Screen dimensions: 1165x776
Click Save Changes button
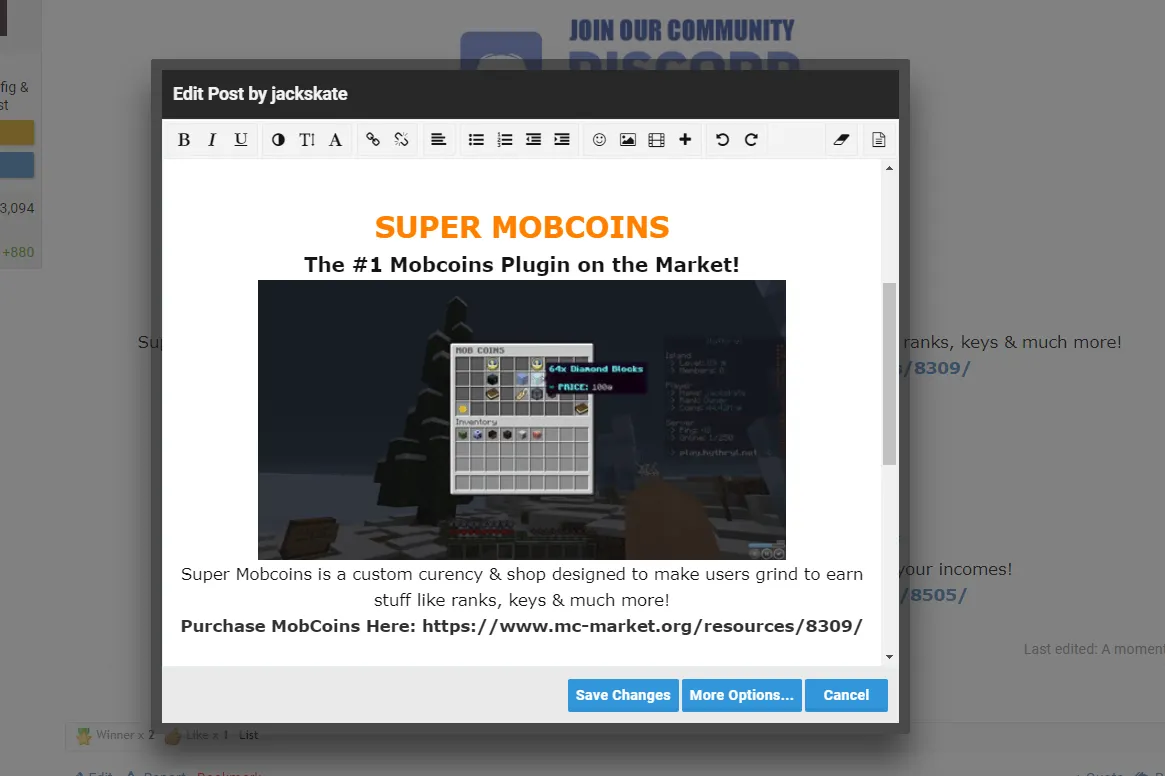click(x=623, y=695)
